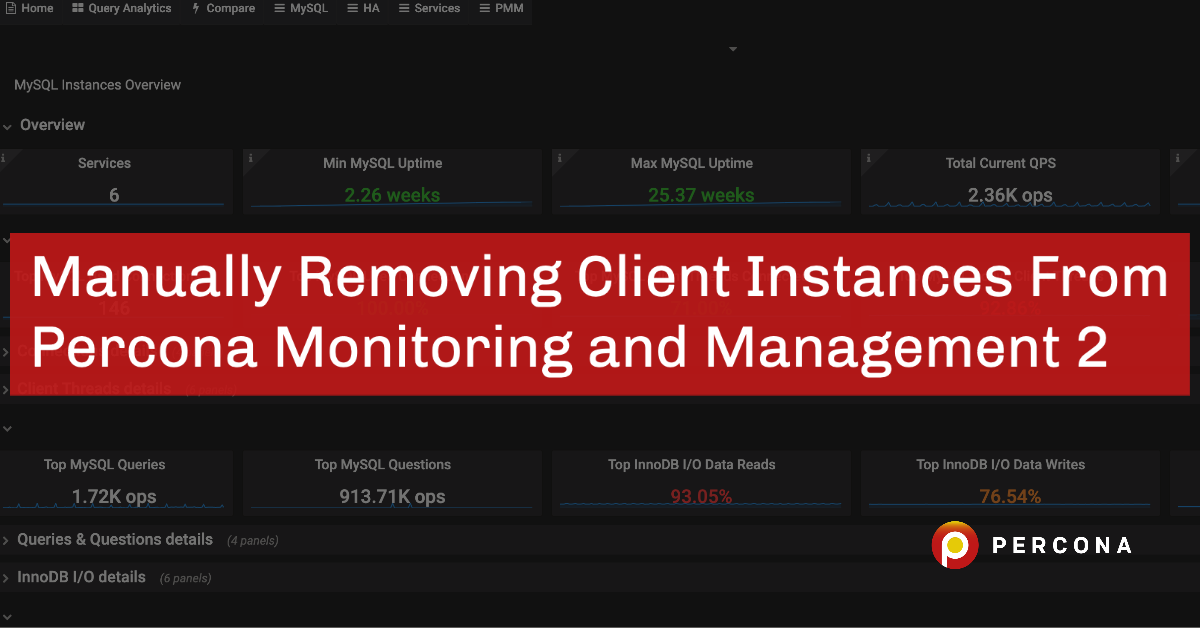Click the small dropdown caret below the navigation bar
The width and height of the screenshot is (1200, 628).
733,49
